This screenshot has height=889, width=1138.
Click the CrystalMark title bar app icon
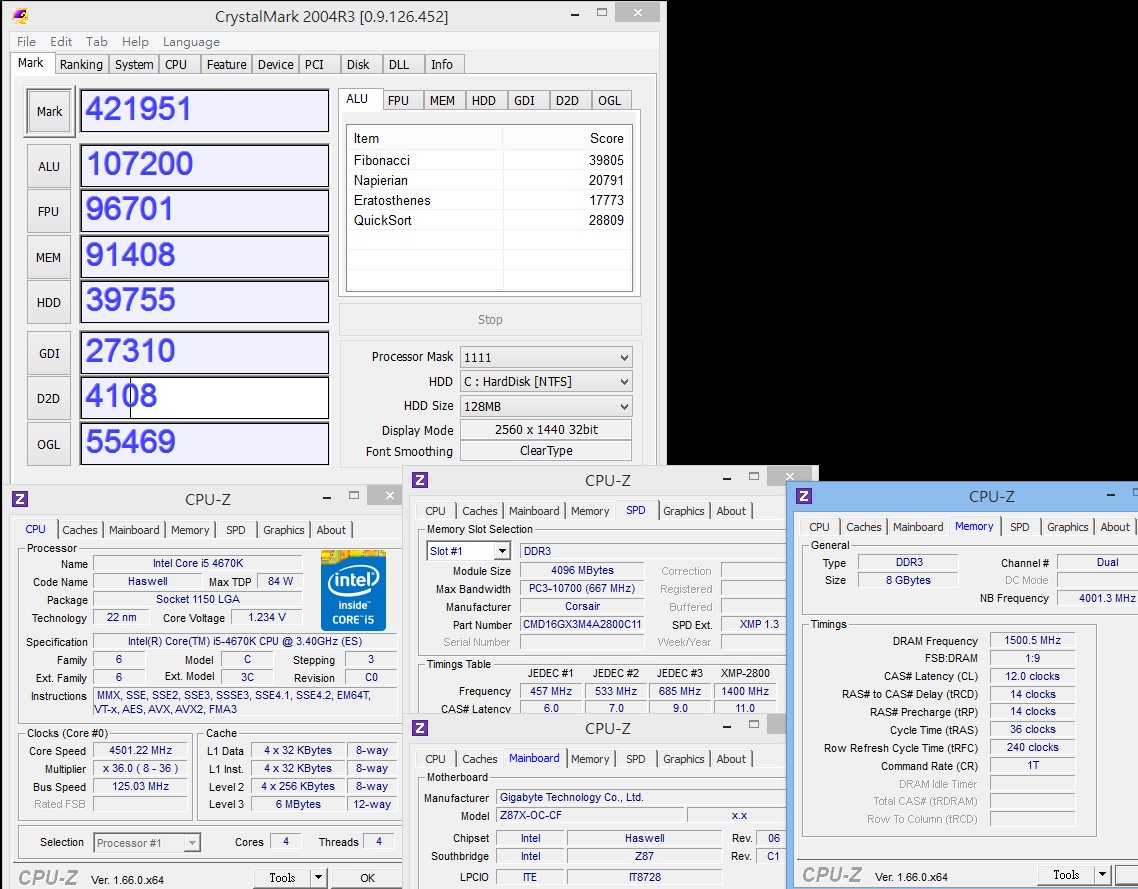pos(19,15)
